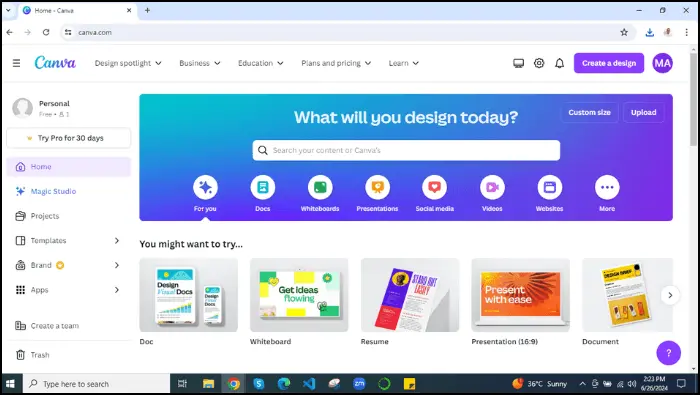Click the Personal account profile
The height and width of the screenshot is (395, 700).
(69, 108)
